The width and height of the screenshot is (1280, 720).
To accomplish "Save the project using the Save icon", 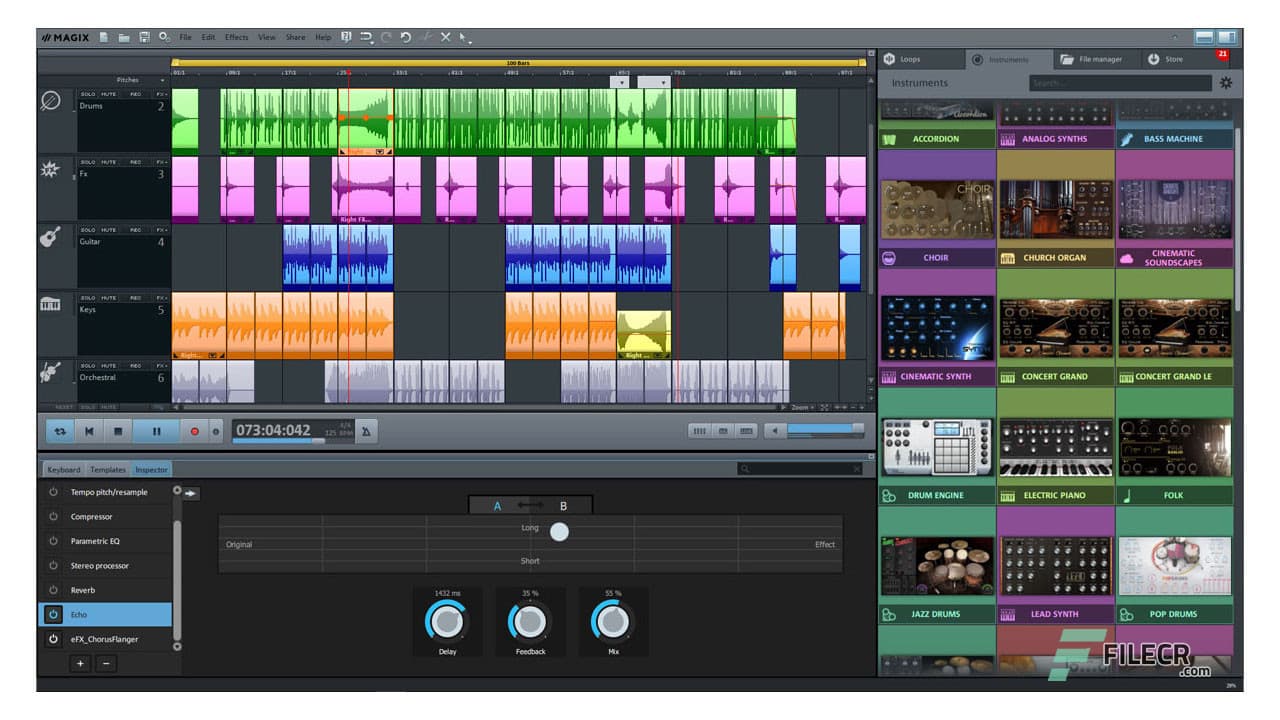I will [143, 37].
